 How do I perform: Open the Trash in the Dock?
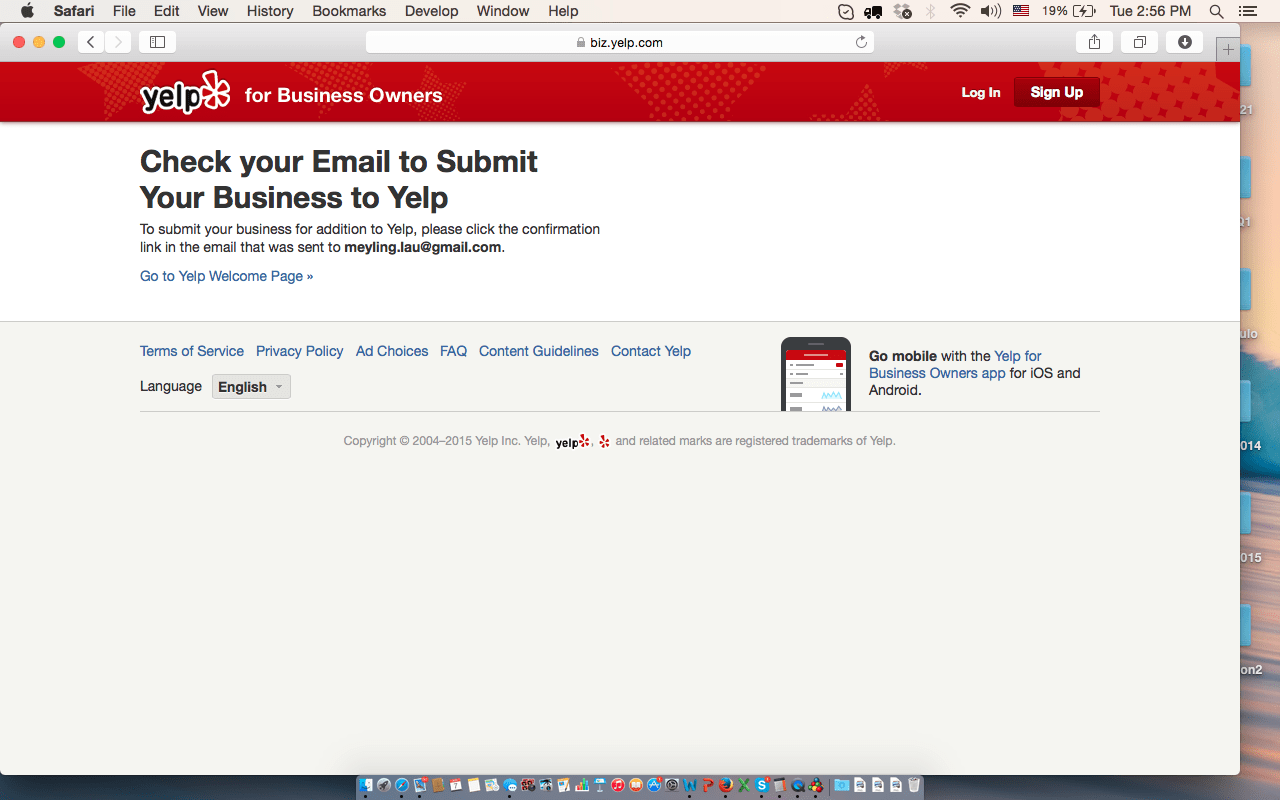[914, 785]
